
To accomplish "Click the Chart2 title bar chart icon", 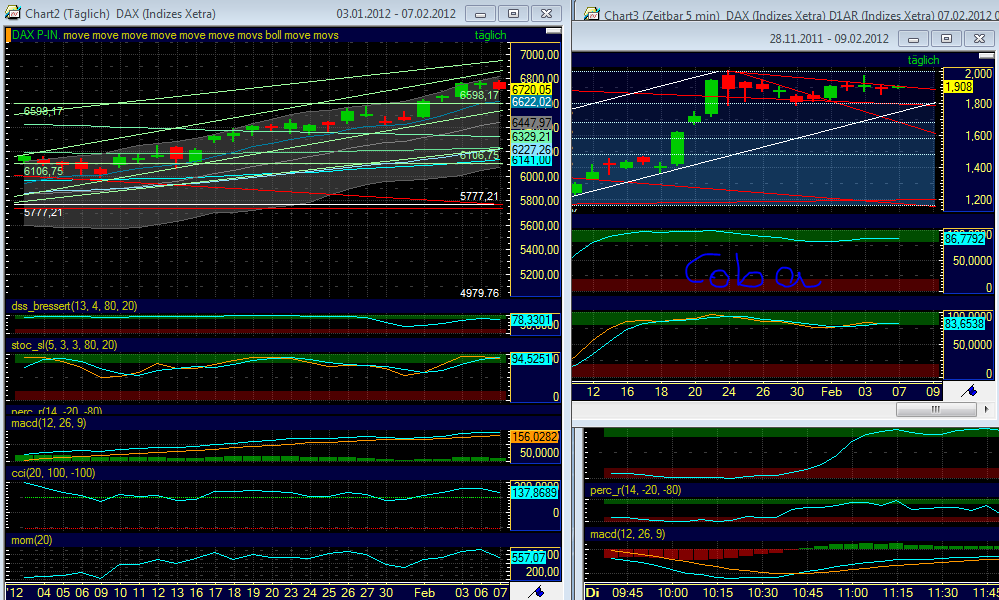I will click(x=12, y=13).
